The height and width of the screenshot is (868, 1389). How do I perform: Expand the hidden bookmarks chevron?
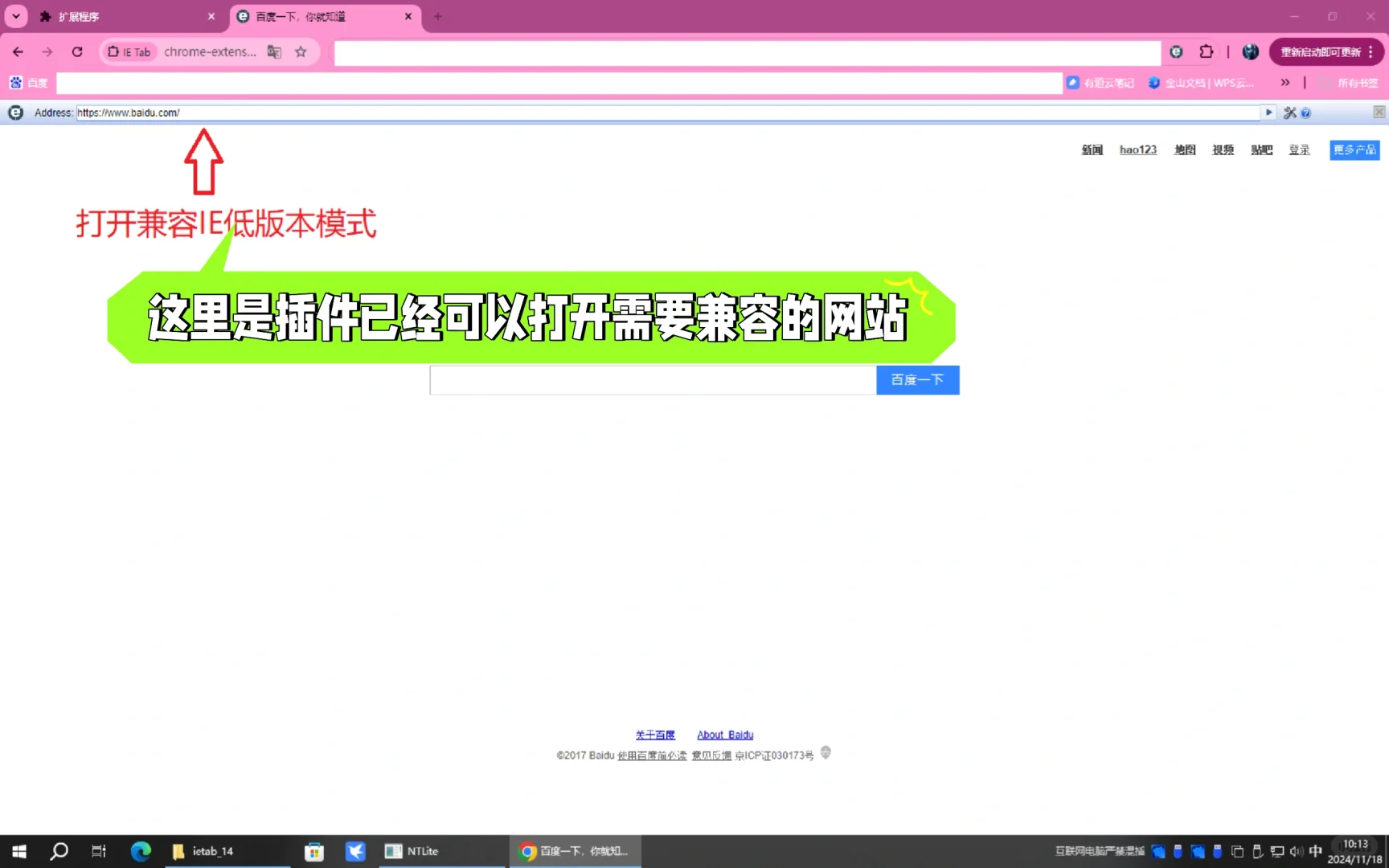point(1285,83)
